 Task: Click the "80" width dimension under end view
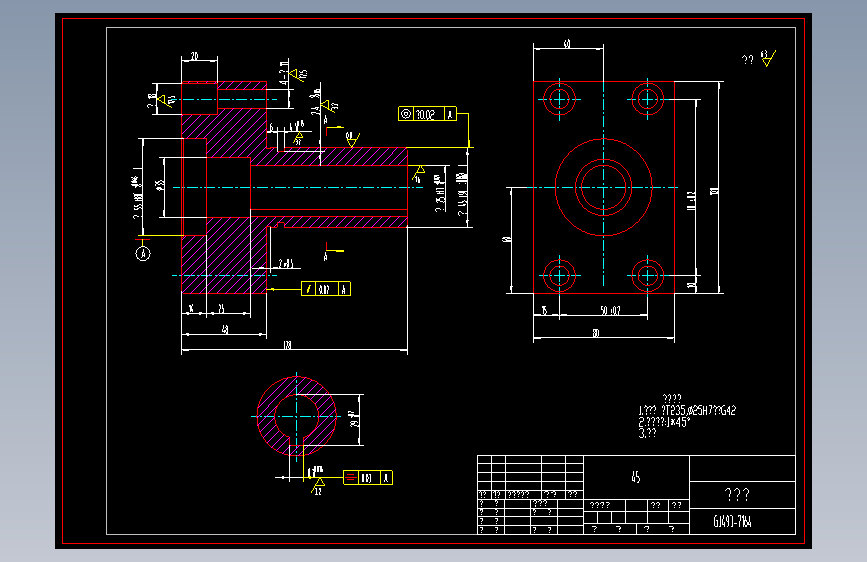coord(596,333)
